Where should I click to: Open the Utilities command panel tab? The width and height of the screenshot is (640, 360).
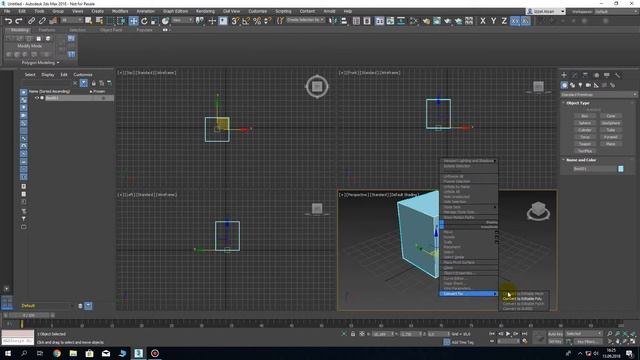click(x=617, y=75)
